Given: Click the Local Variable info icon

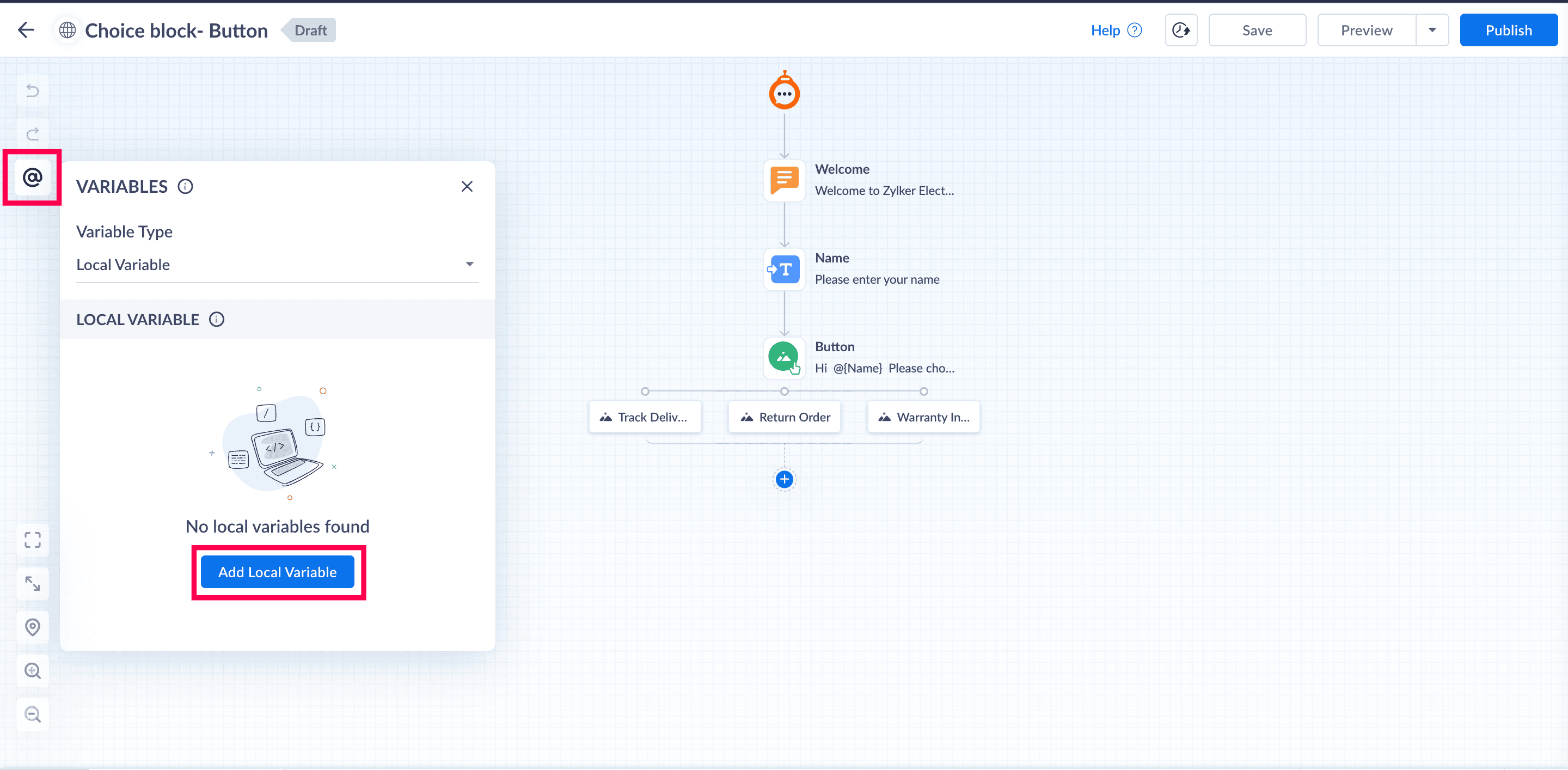Looking at the screenshot, I should 217,320.
